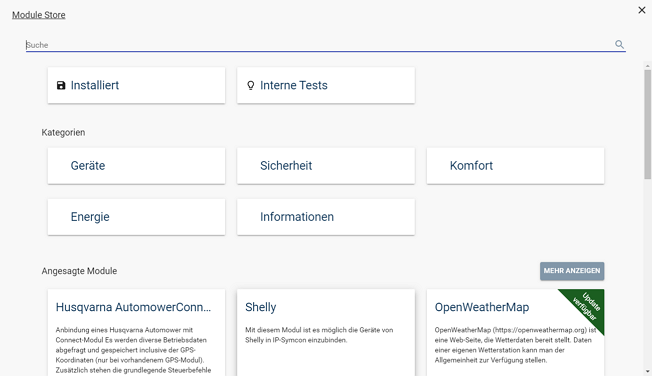Open the Shelly module card
Viewport: 652px width, 376px height.
pyautogui.click(x=326, y=333)
